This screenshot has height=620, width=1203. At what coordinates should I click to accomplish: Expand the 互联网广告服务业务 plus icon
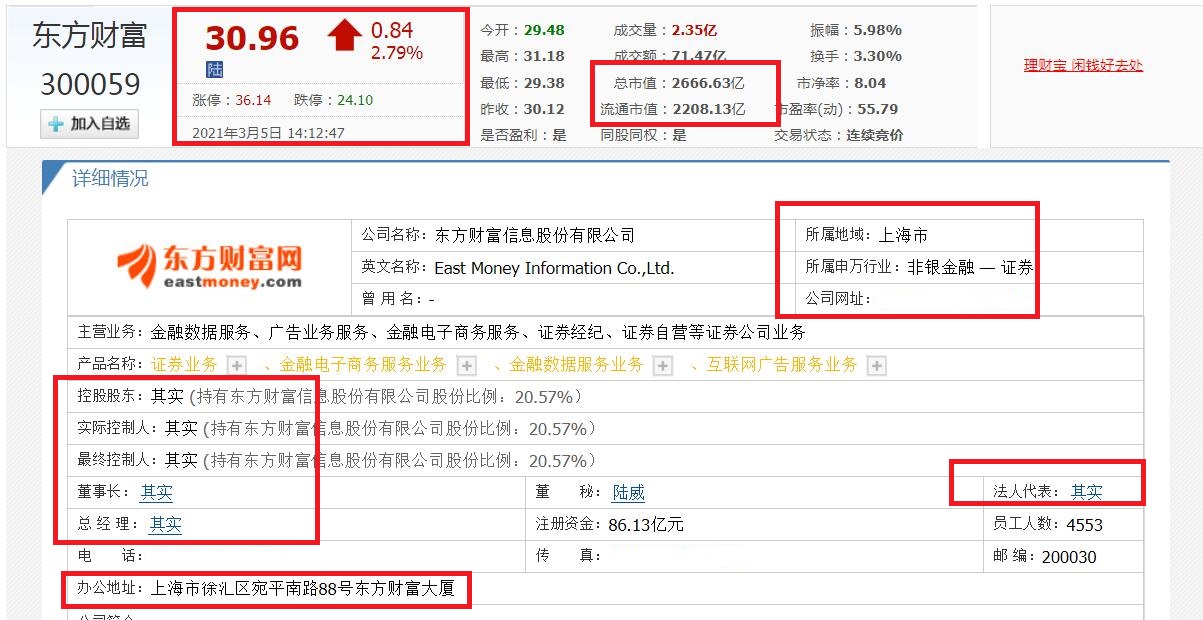[x=876, y=366]
